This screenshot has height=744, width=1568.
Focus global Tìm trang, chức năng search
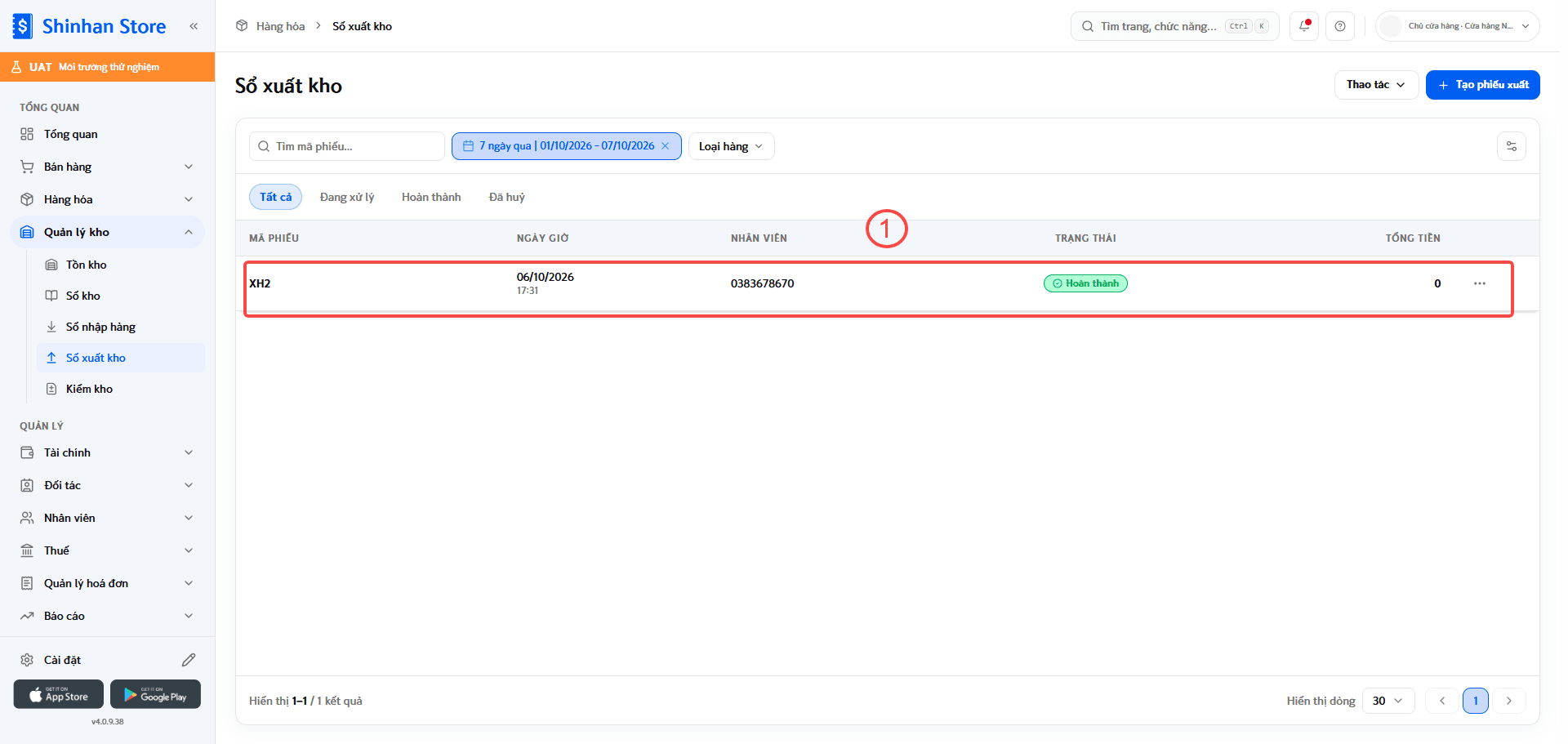pyautogui.click(x=1174, y=26)
